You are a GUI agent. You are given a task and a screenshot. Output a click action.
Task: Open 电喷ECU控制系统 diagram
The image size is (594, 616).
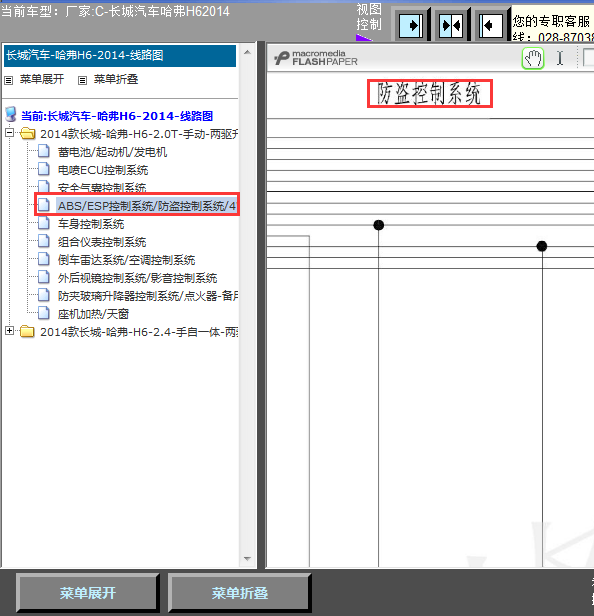[103, 170]
